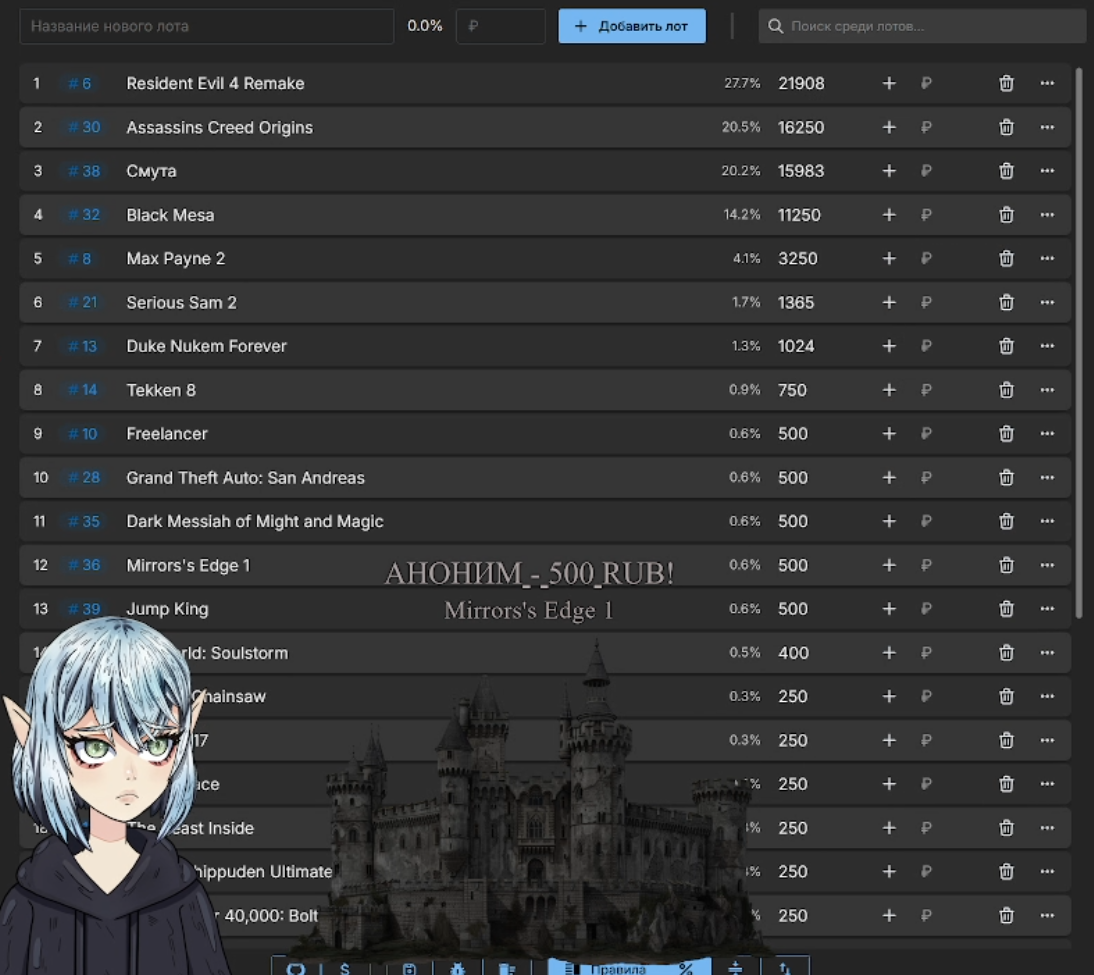Delete the Freelancer lot

point(1006,433)
